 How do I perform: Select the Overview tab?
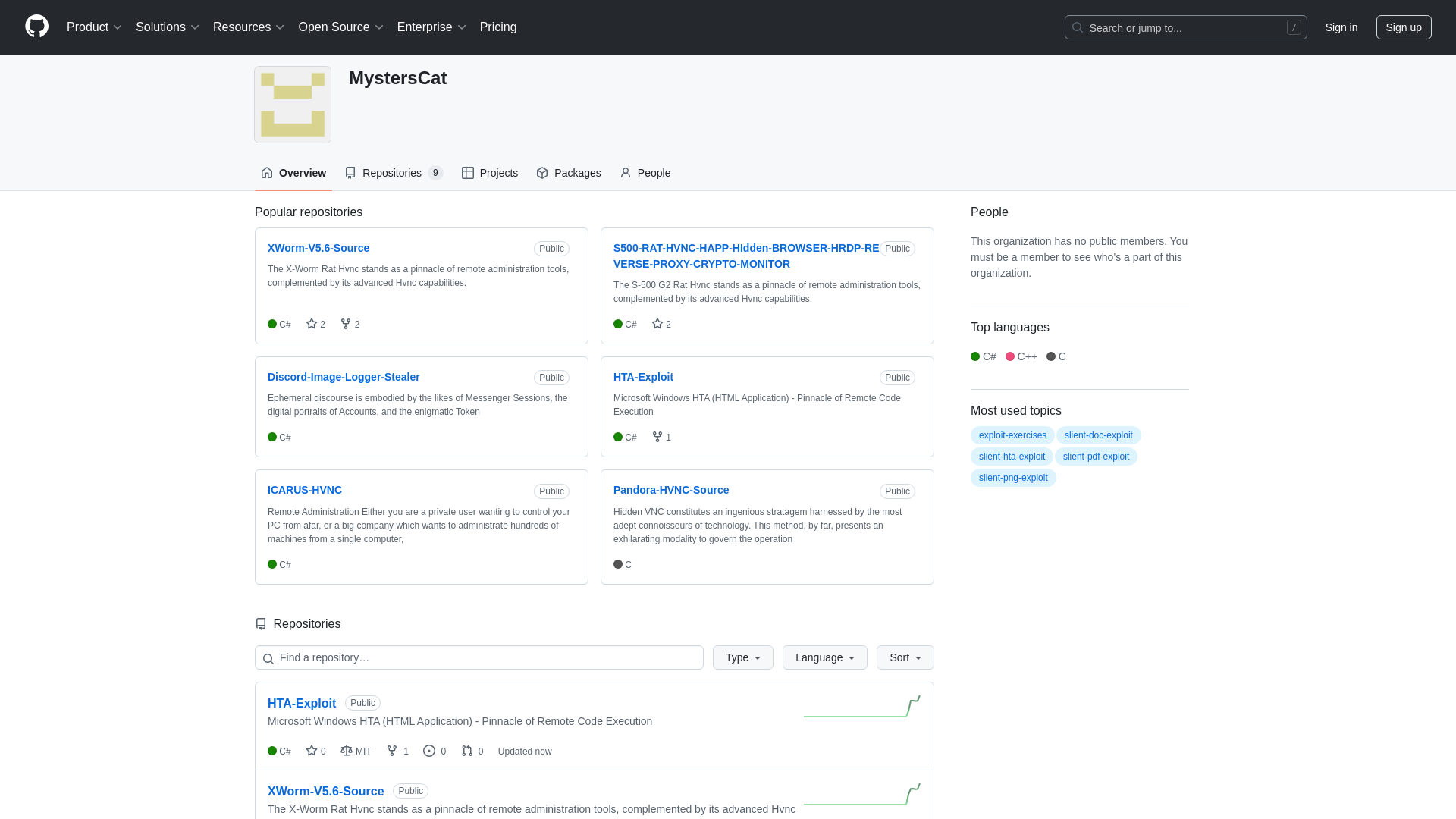pos(293,173)
